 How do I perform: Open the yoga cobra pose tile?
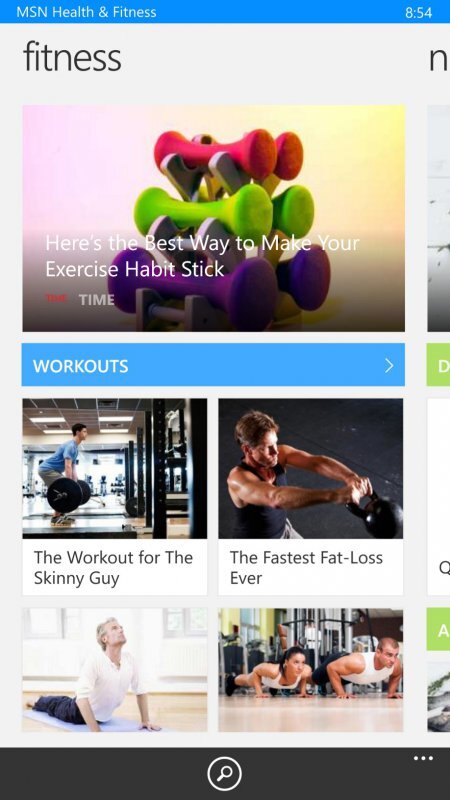click(115, 670)
